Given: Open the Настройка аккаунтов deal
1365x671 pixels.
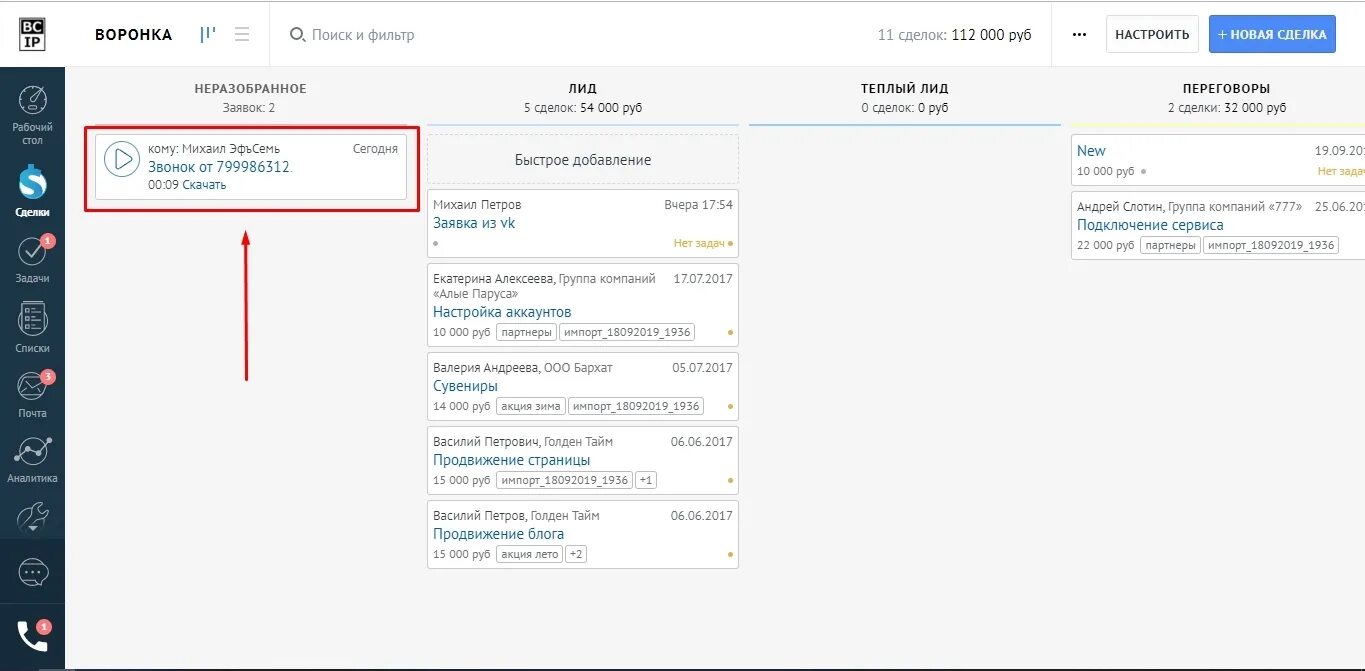Looking at the screenshot, I should [x=502, y=312].
